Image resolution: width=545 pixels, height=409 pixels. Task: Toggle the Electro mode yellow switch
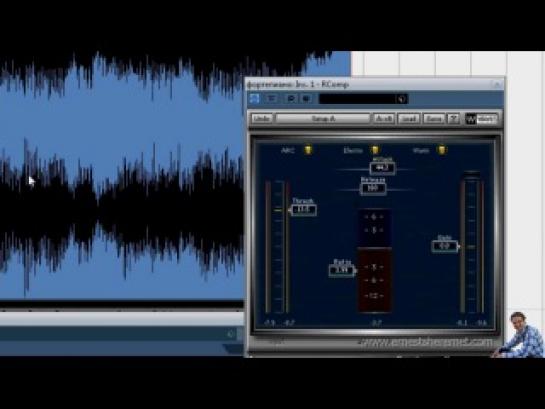click(375, 150)
